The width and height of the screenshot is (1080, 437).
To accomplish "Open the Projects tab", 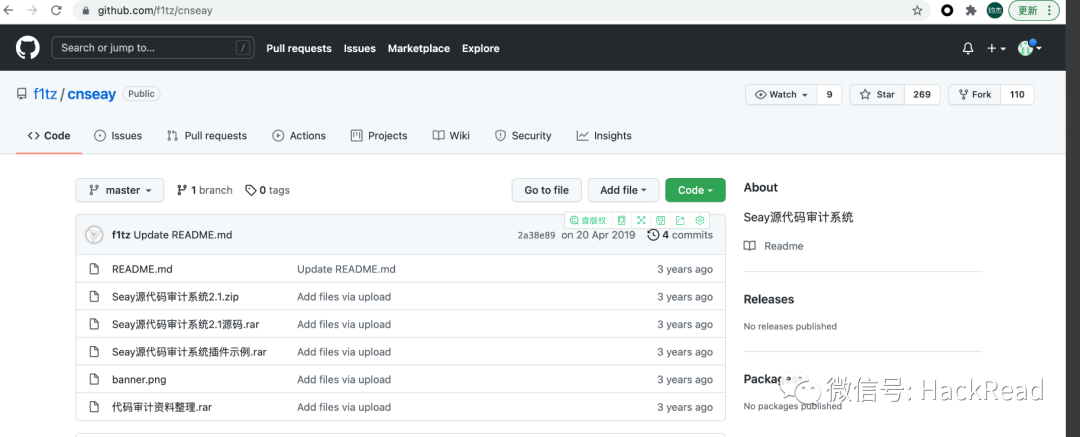I will tap(379, 136).
